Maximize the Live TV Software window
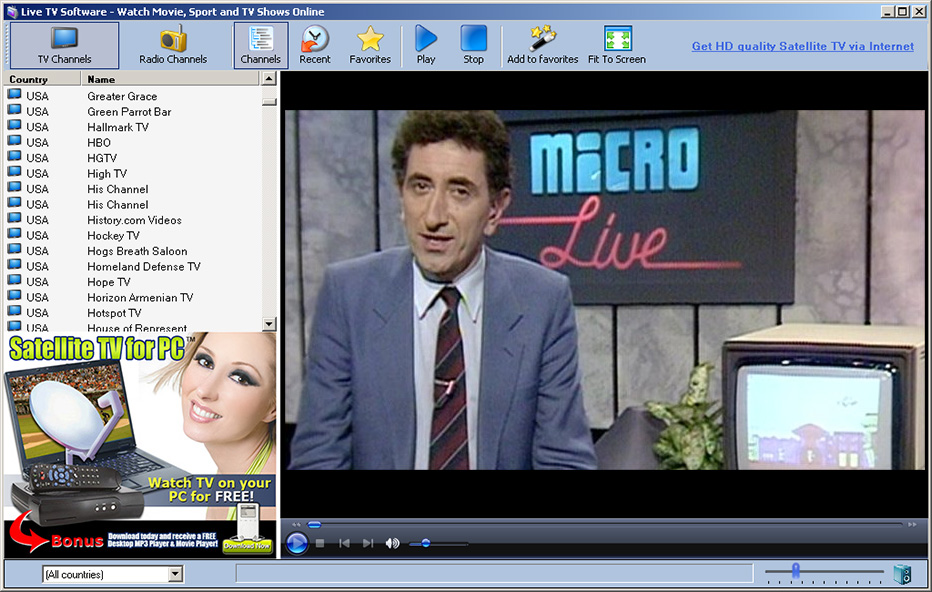This screenshot has height=592, width=932. [902, 11]
